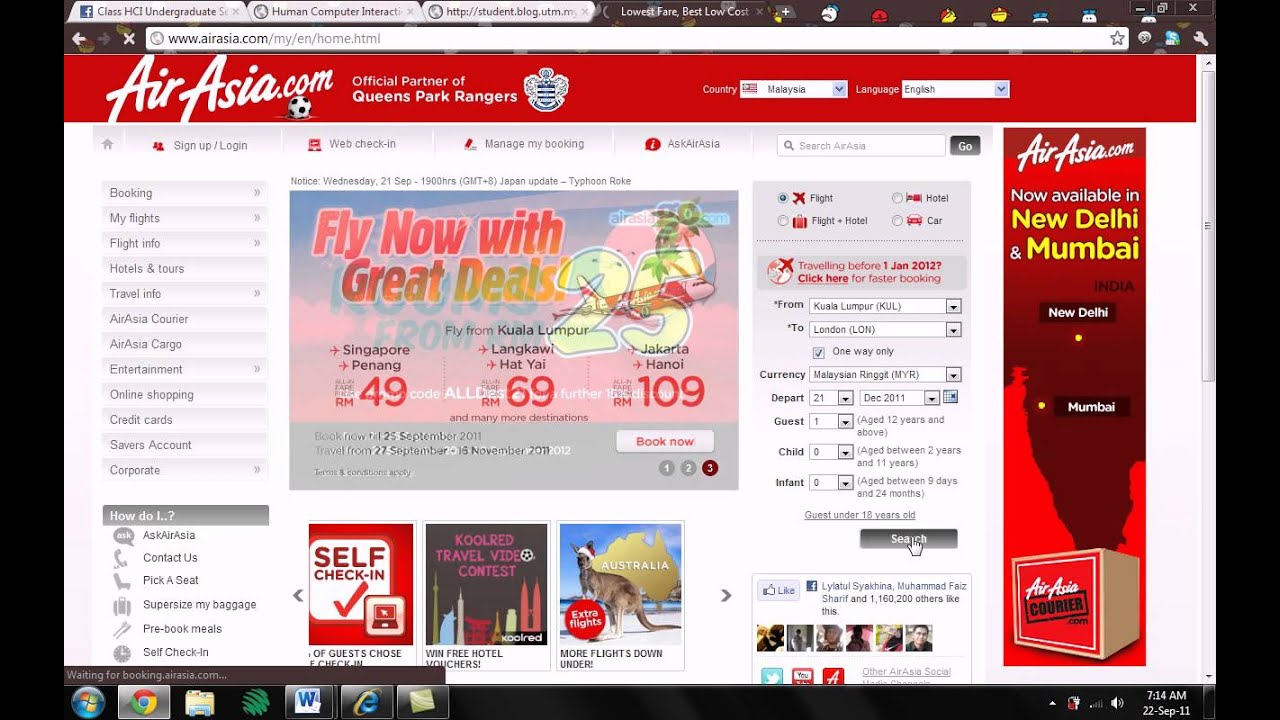Open file explorer folder in taskbar
This screenshot has height=720, width=1280.
200,702
